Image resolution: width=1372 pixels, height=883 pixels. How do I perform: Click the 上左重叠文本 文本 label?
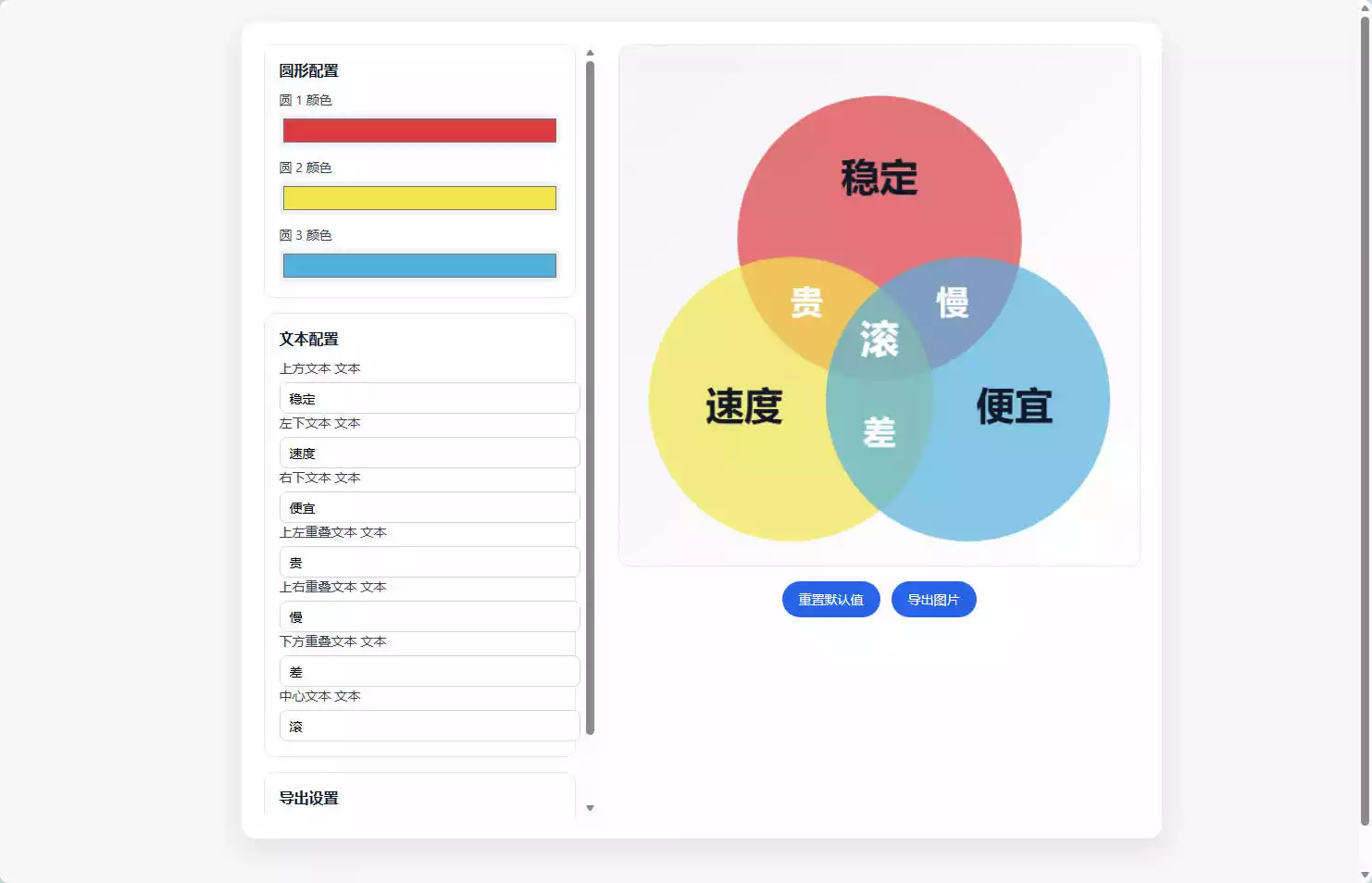point(333,532)
